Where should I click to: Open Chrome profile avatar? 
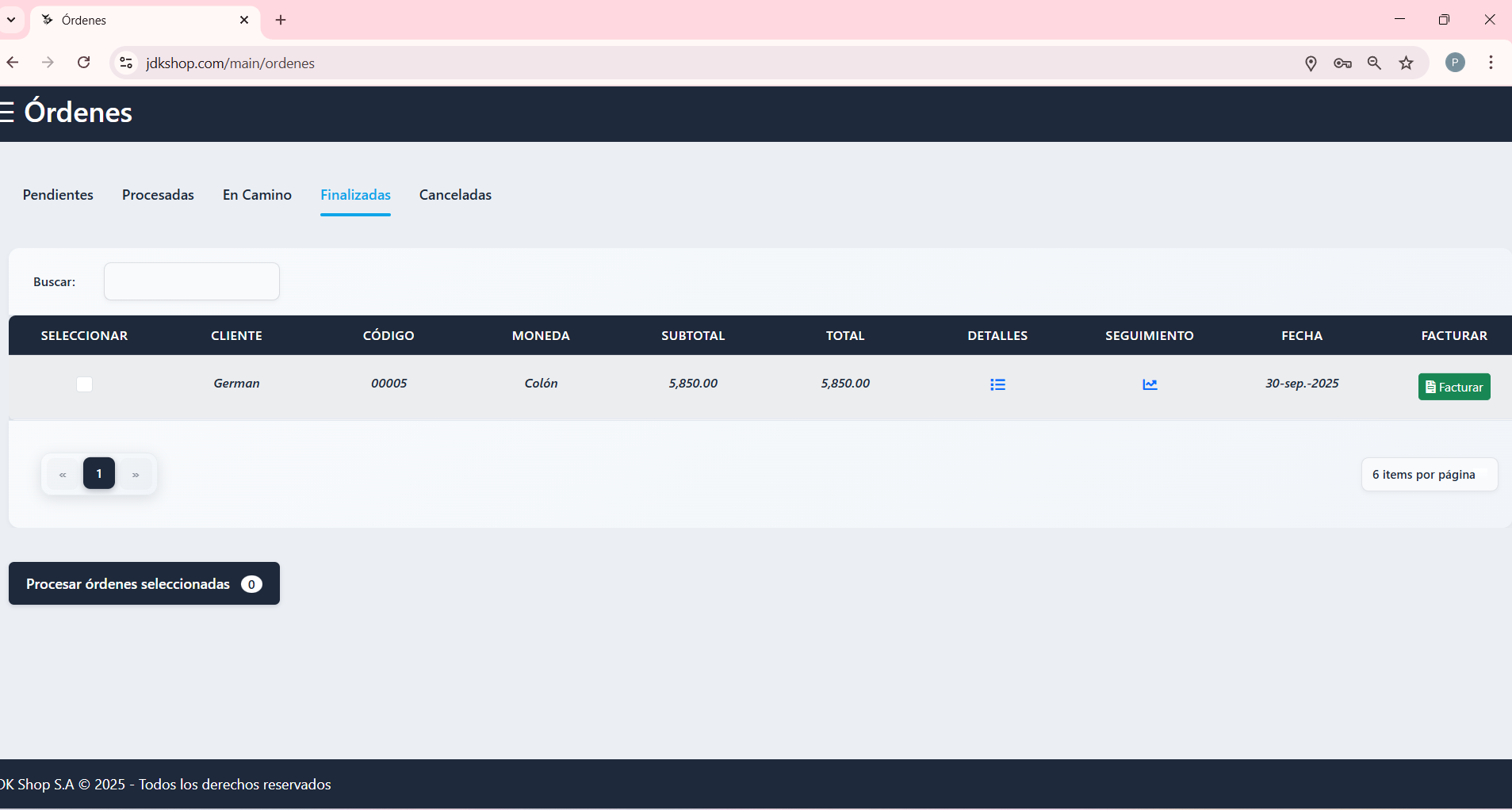coord(1455,63)
